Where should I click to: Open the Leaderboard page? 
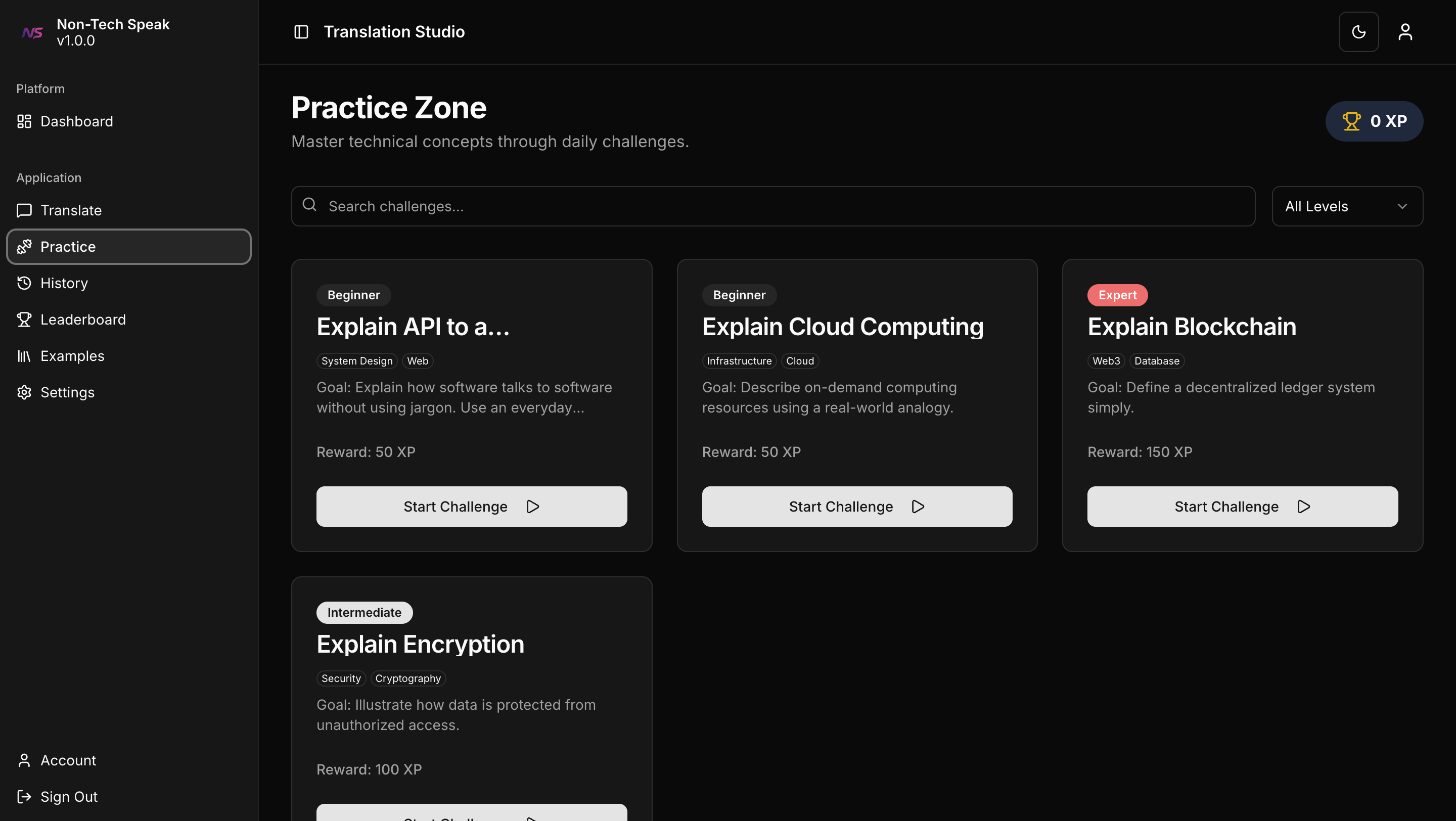(x=82, y=319)
